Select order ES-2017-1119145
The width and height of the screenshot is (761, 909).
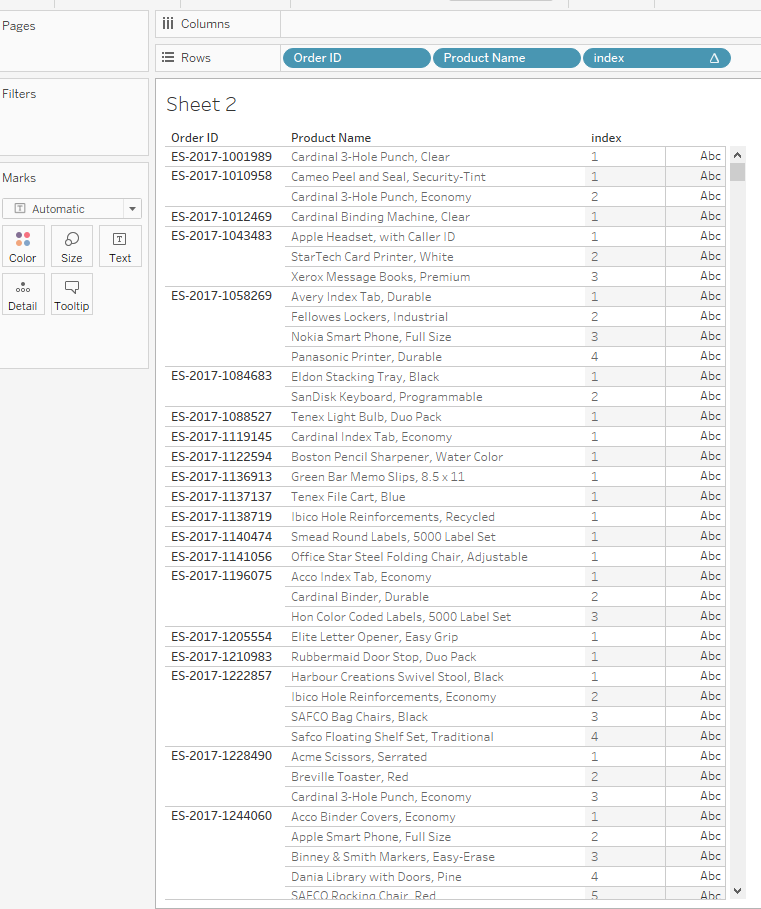click(221, 437)
